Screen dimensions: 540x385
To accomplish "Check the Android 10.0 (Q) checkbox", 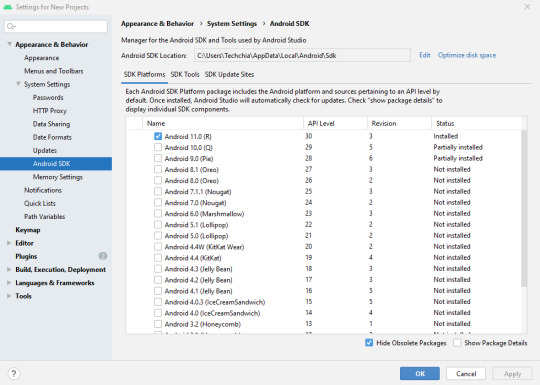I will (158, 147).
